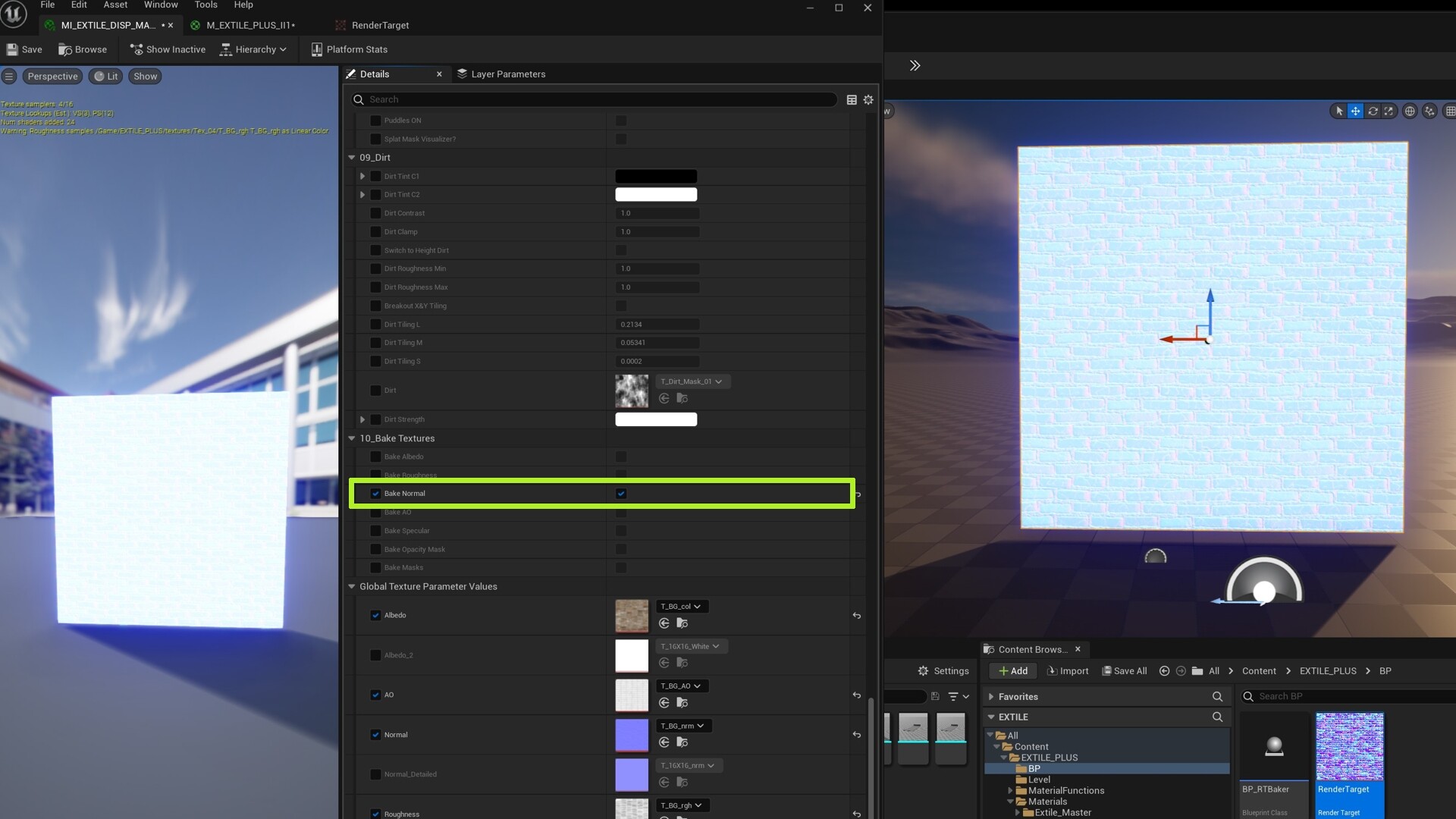Enable the Bake Albedo checkbox
This screenshot has height=819, width=1456.
coord(622,457)
